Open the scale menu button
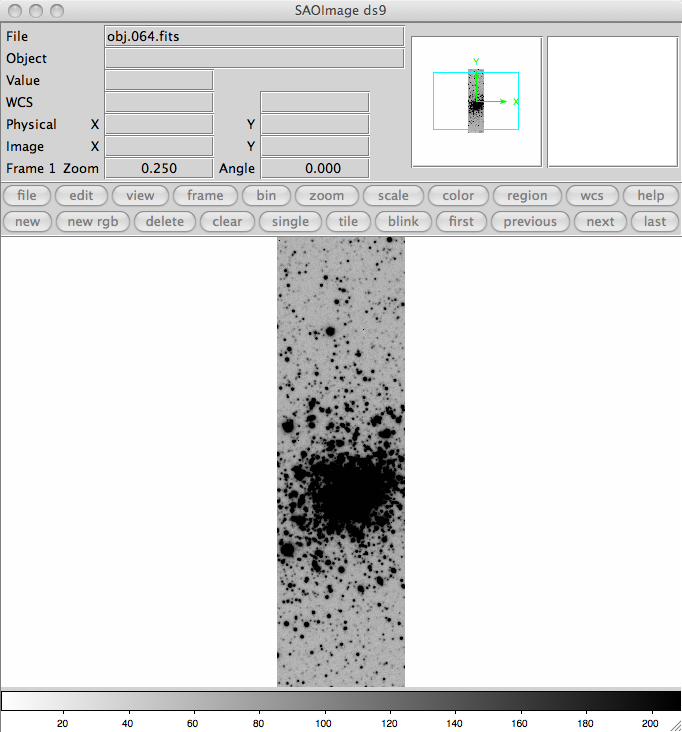 [393, 195]
